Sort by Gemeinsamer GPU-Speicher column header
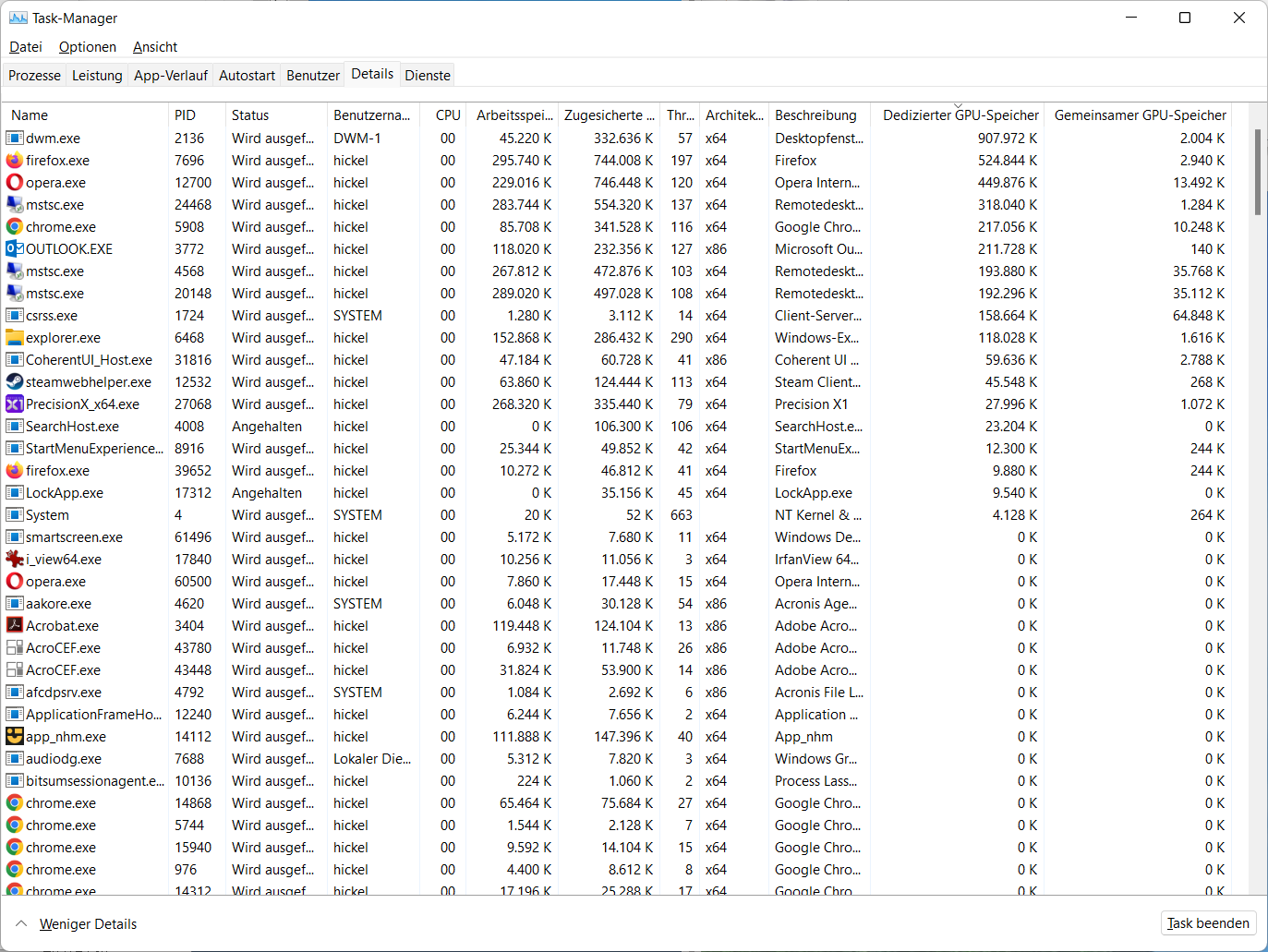This screenshot has height=952, width=1268. point(1138,115)
